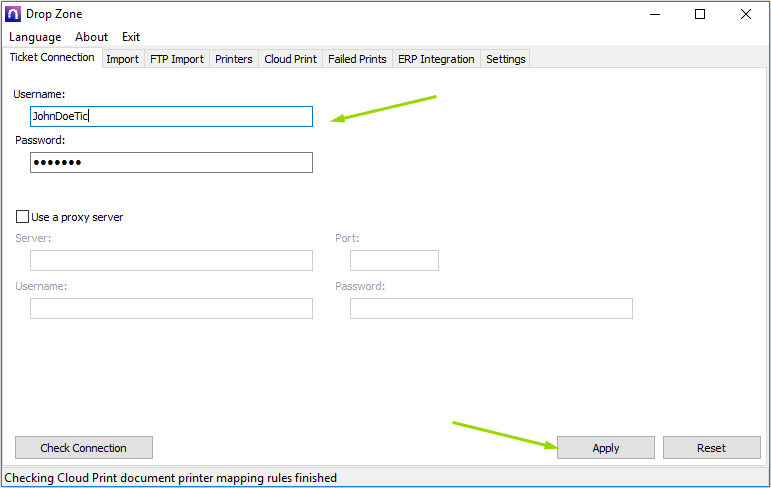Click the proxy Password input field

(x=491, y=308)
